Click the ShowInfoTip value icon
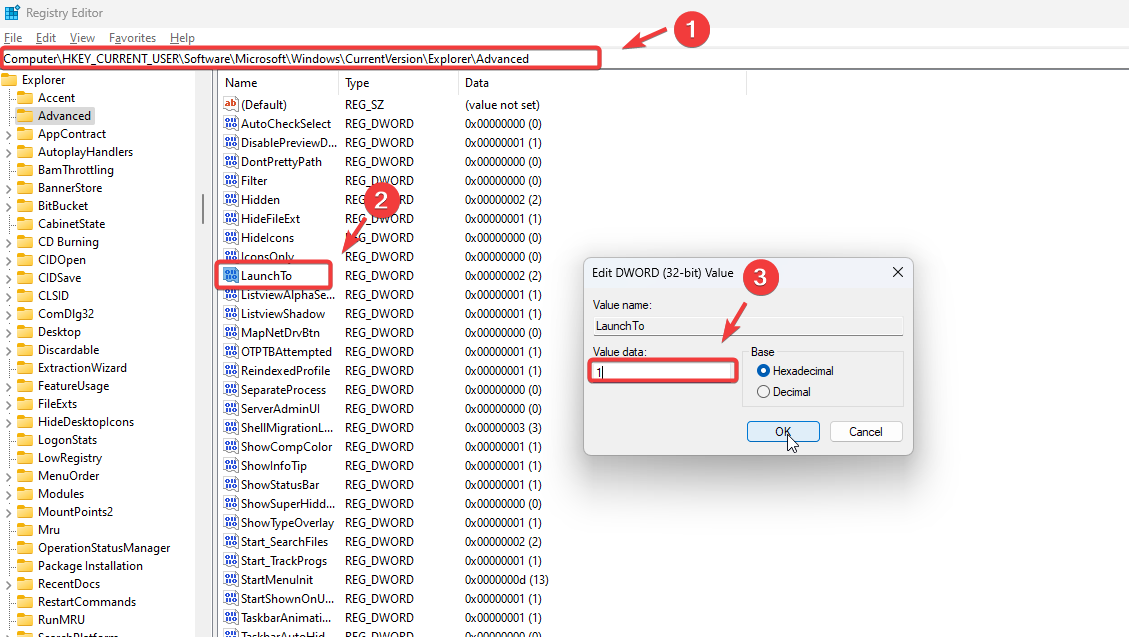Screen dimensions: 1129x637 coord(230,466)
